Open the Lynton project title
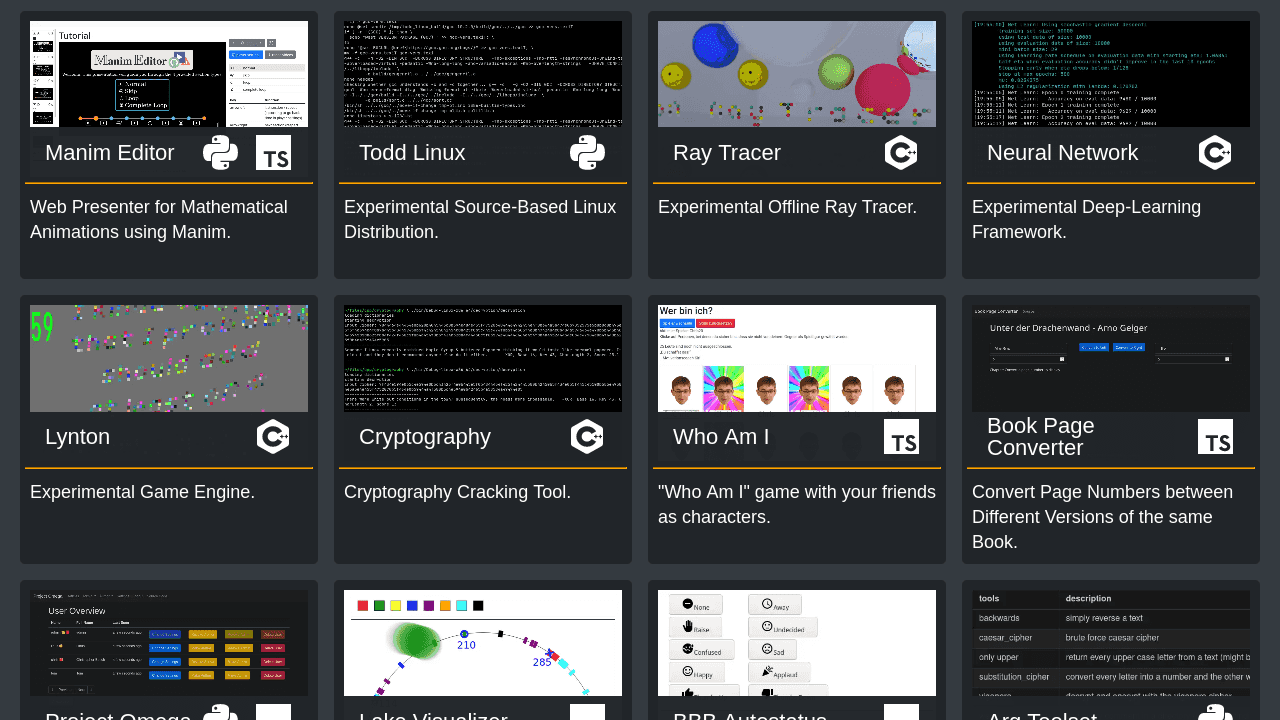Viewport: 1280px width, 720px height. pos(78,437)
